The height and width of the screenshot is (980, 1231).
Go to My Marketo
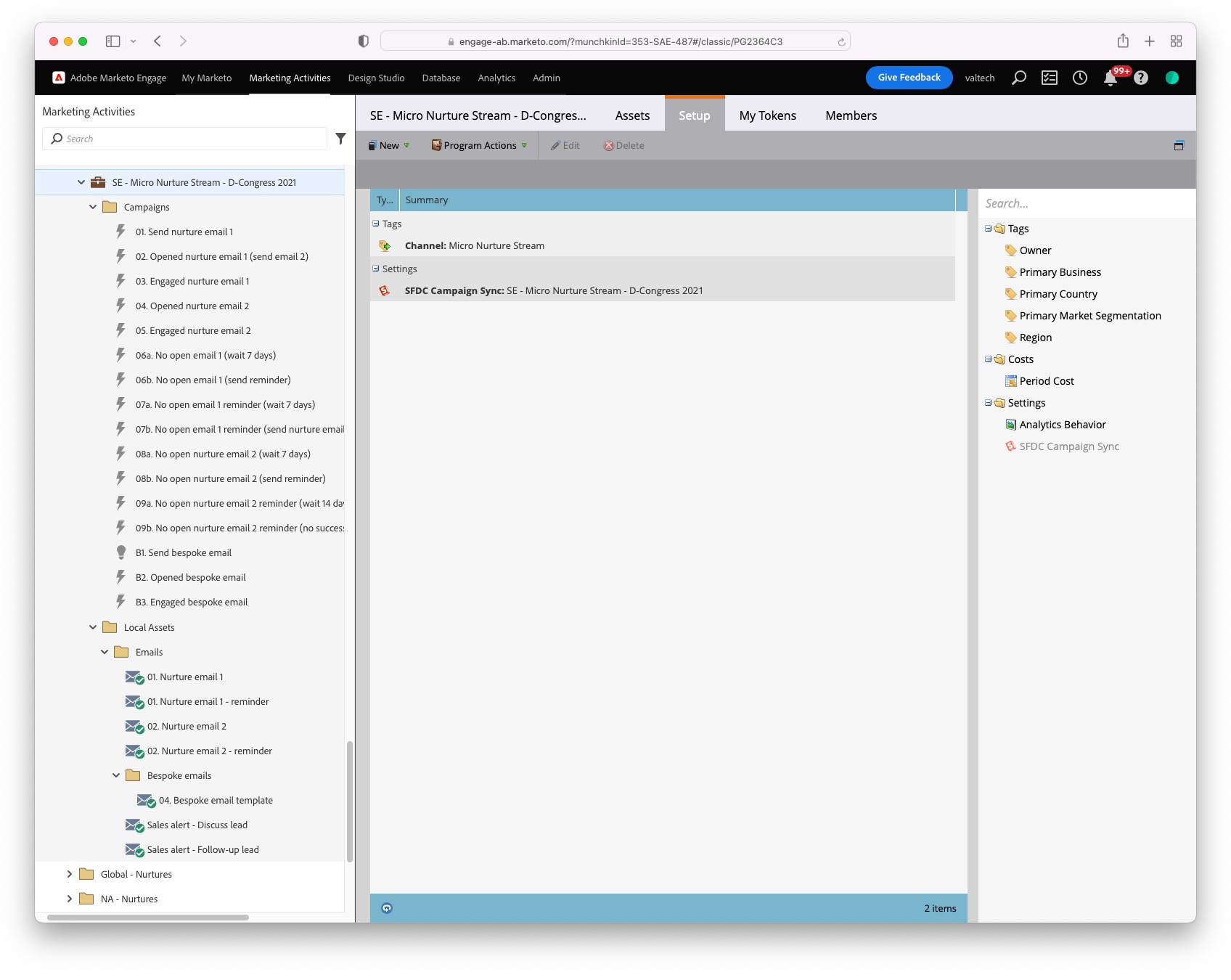[207, 78]
